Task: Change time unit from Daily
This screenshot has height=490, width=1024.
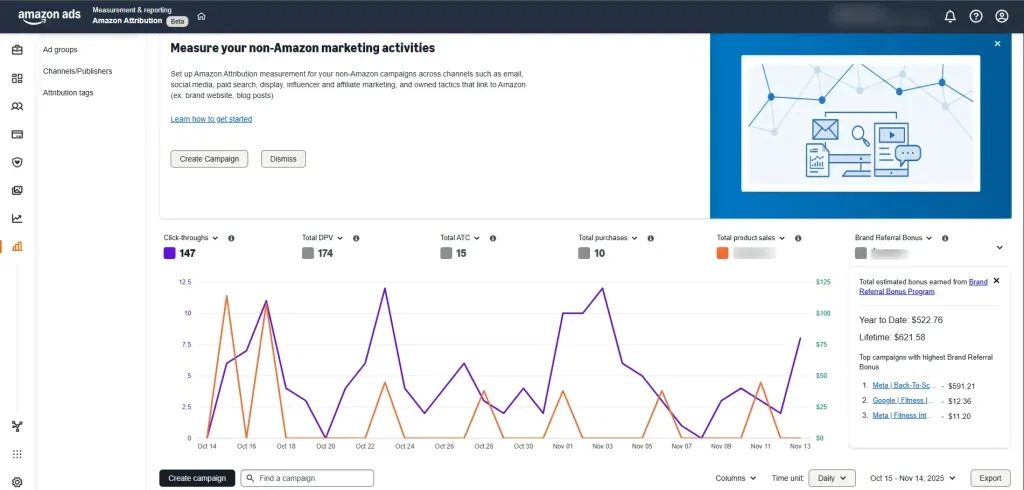Action: click(x=832, y=478)
